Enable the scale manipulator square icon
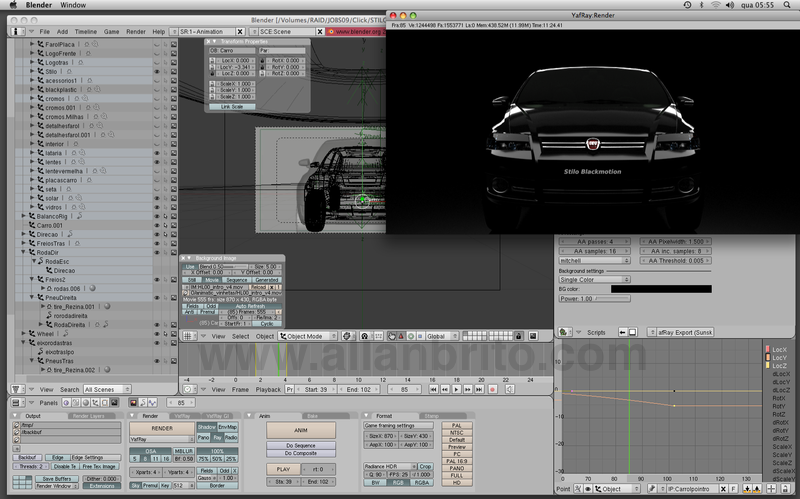 pos(420,336)
